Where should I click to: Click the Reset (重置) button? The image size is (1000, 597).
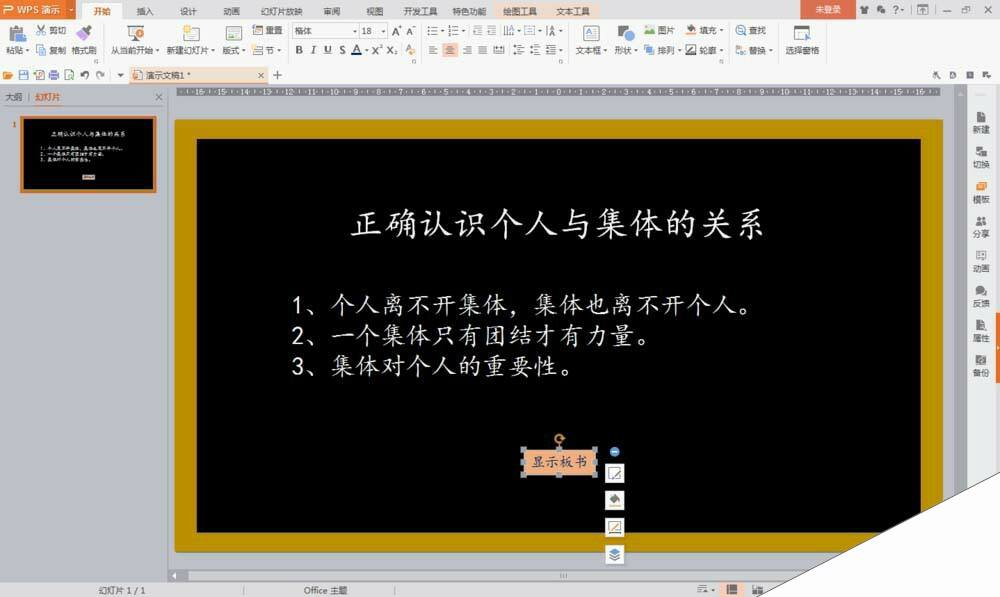[267, 30]
